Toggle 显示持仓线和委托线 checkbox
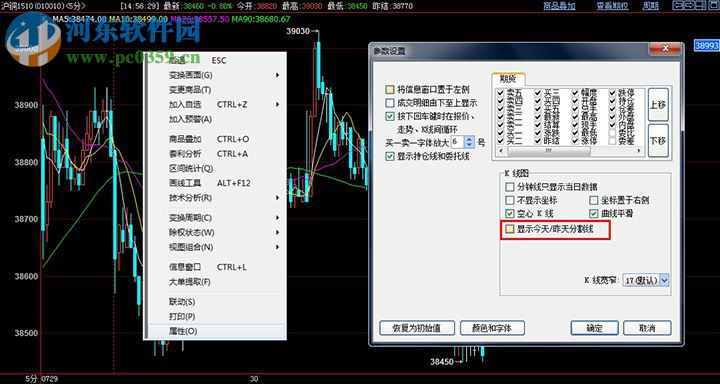Image resolution: width=720 pixels, height=384 pixels. click(x=390, y=157)
